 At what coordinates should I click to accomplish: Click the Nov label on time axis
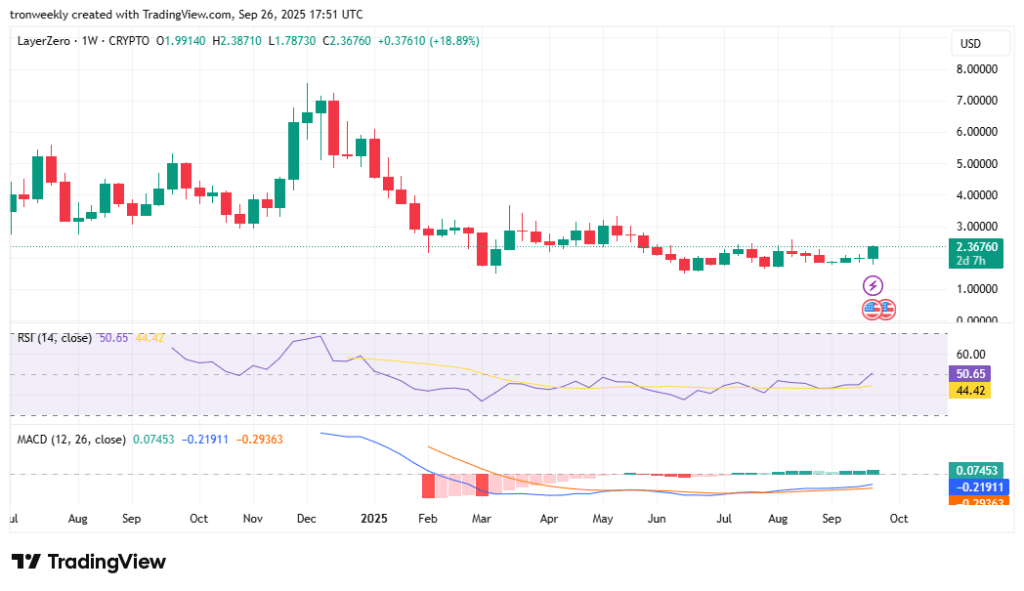click(x=253, y=519)
